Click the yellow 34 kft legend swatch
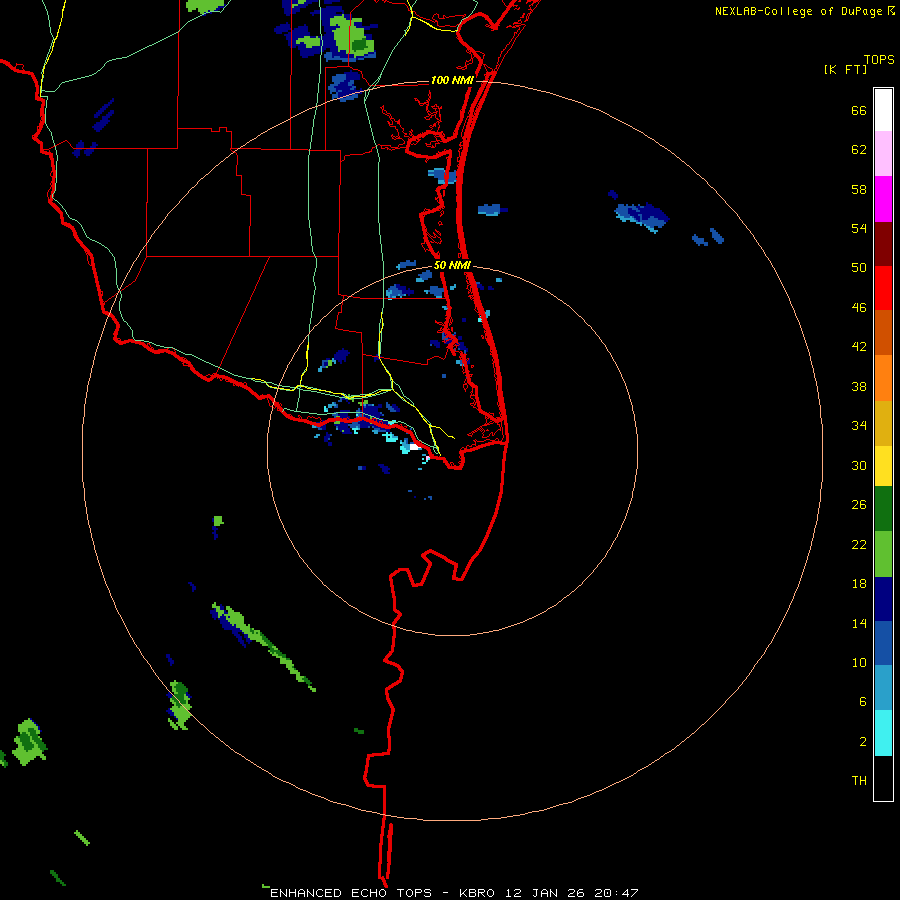The height and width of the screenshot is (900, 900). click(x=883, y=466)
